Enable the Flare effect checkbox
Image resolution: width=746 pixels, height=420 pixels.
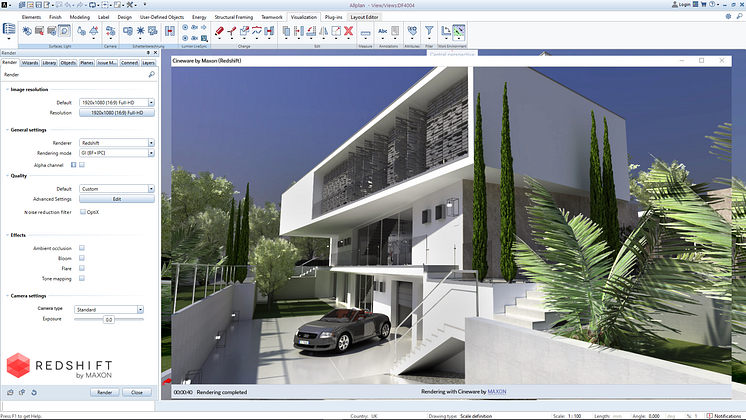[82, 268]
